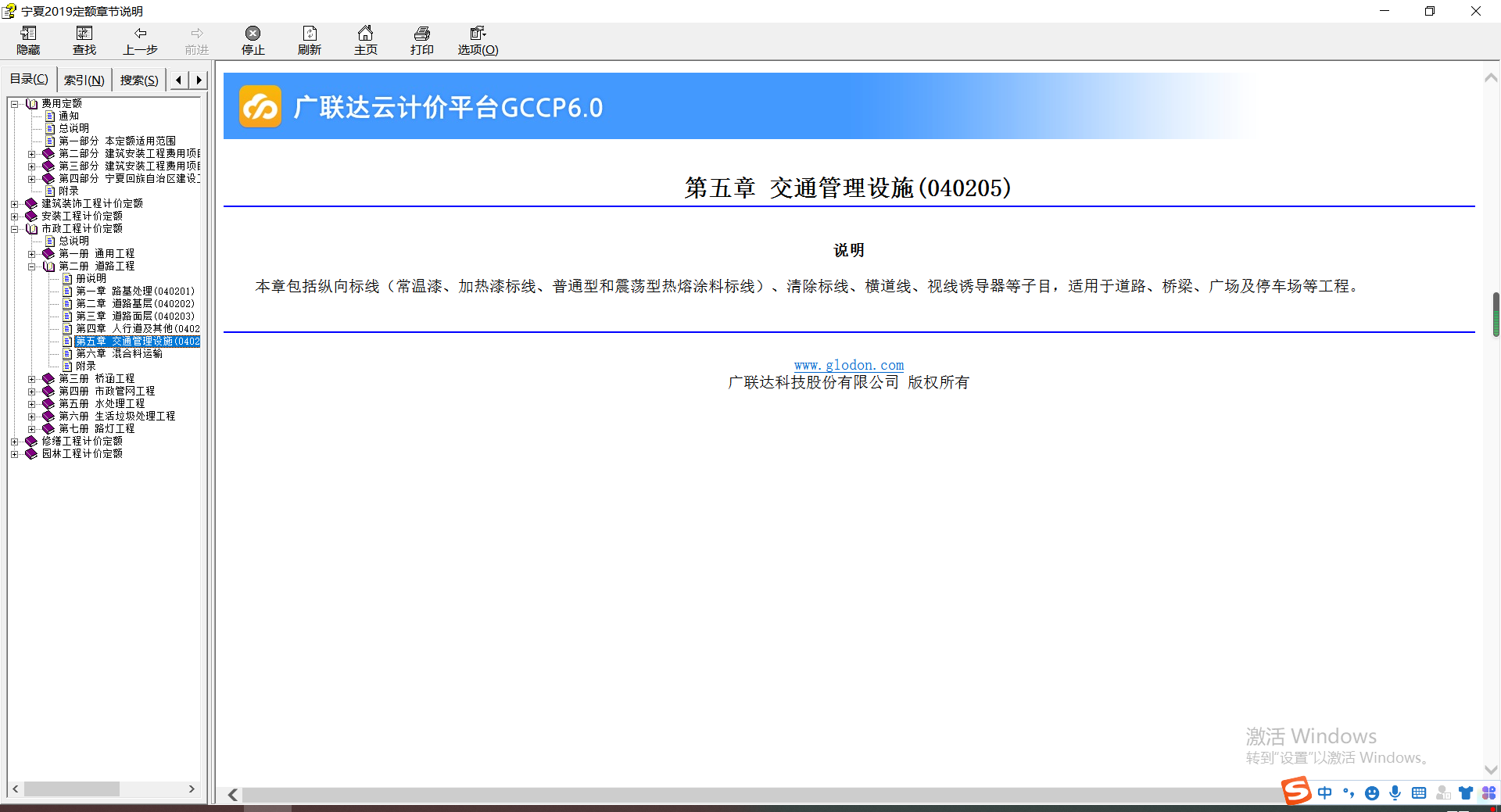Screen dimensions: 1501x812
Task: Open the 册说明 page
Action: [91, 278]
